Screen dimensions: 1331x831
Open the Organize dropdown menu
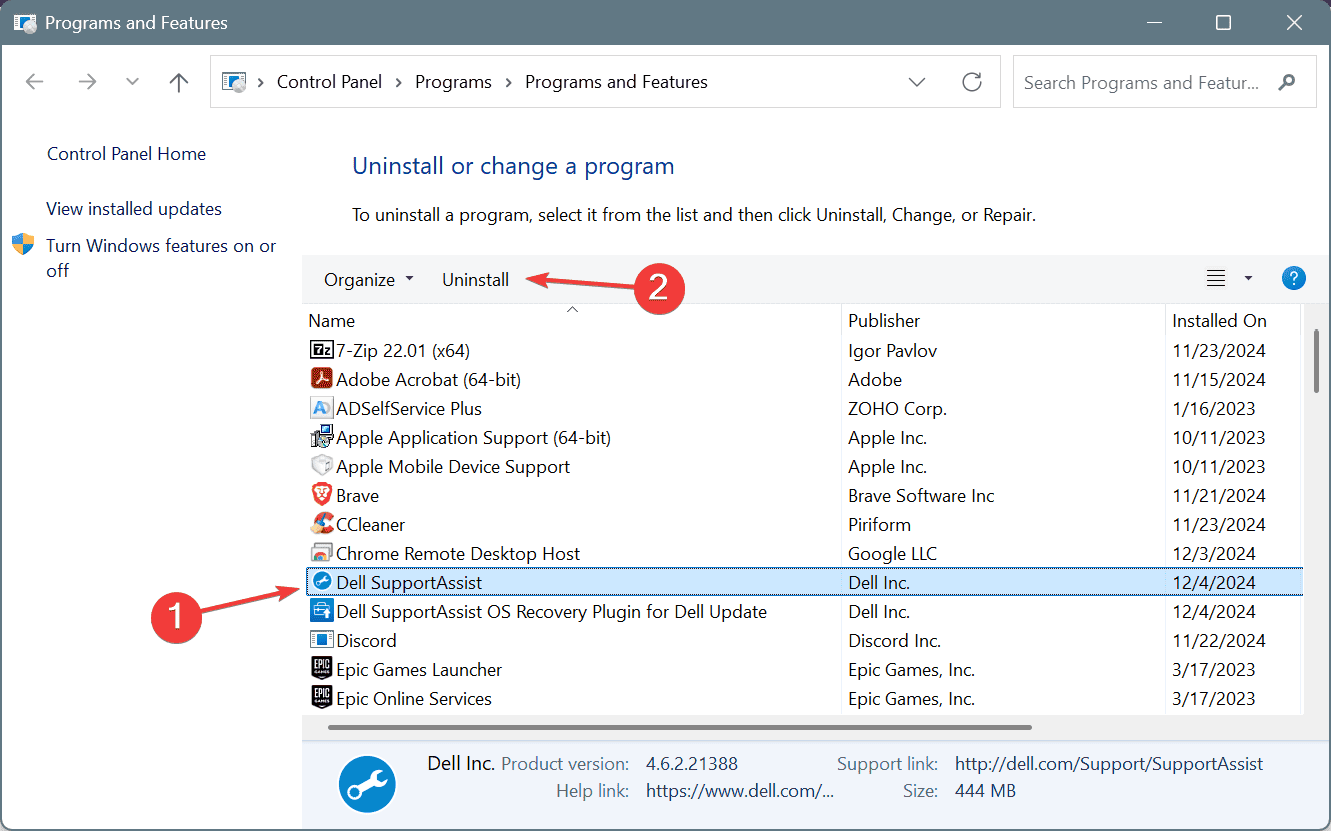point(368,280)
